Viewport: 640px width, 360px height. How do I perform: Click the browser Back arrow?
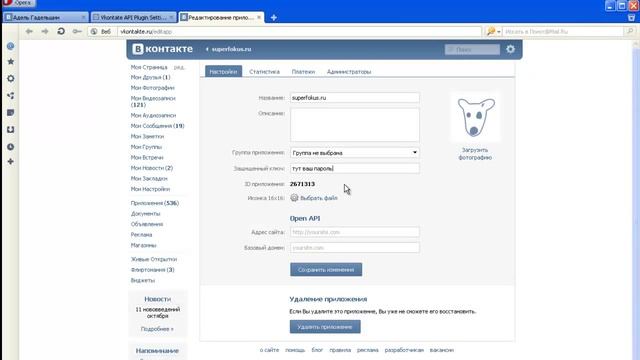pyautogui.click(x=29, y=31)
